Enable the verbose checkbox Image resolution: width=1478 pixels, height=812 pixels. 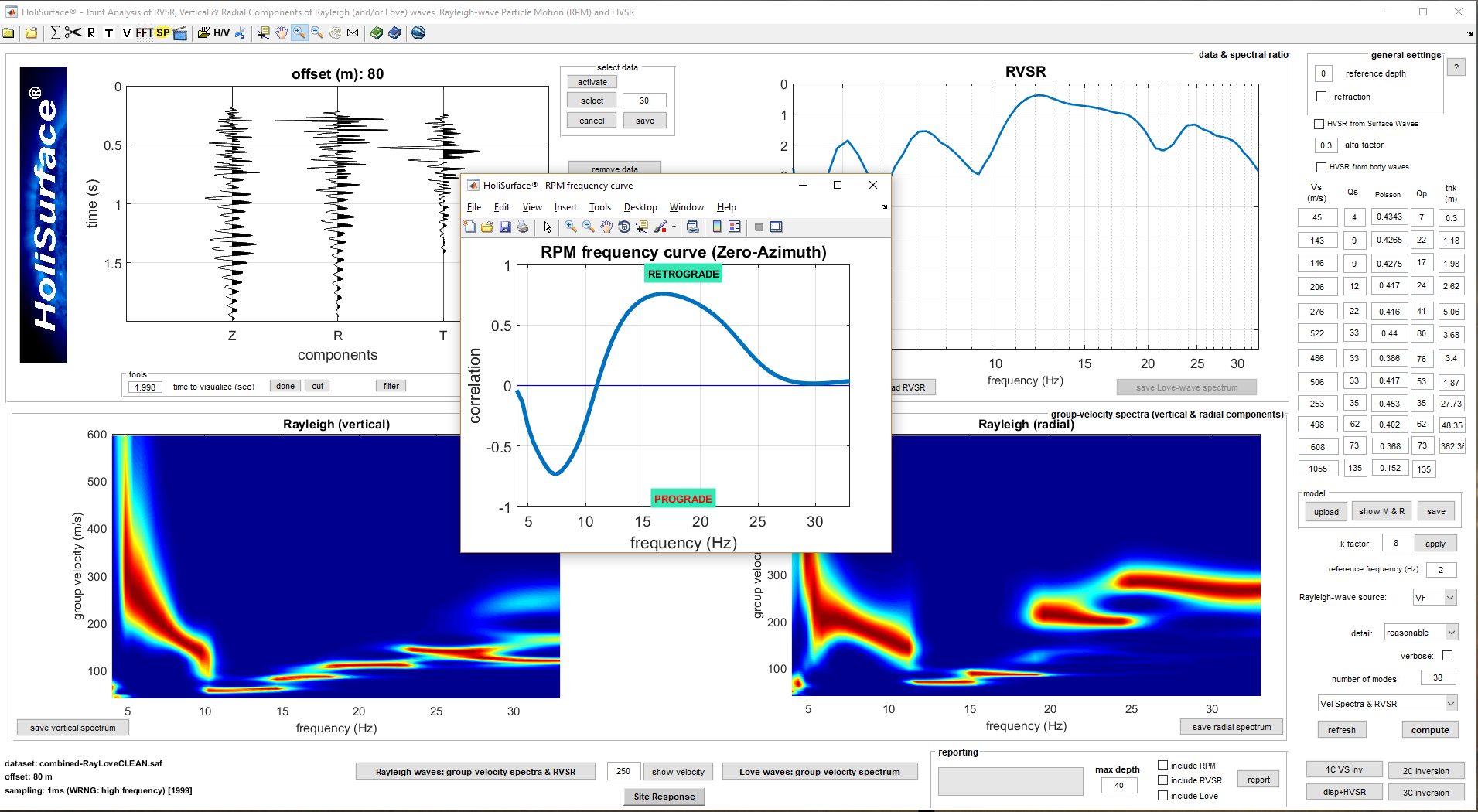click(1447, 656)
